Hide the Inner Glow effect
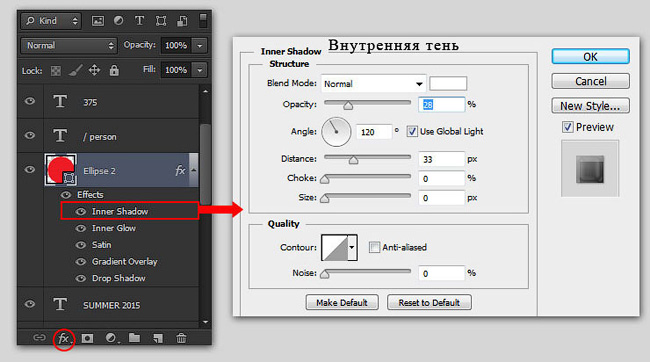 [x=81, y=228]
